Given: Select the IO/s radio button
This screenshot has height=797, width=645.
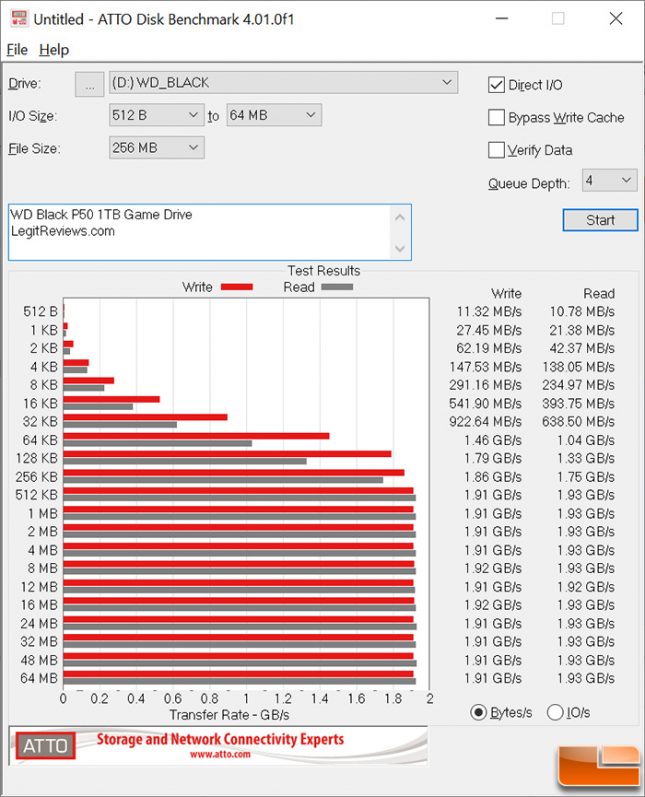Looking at the screenshot, I should 555,713.
